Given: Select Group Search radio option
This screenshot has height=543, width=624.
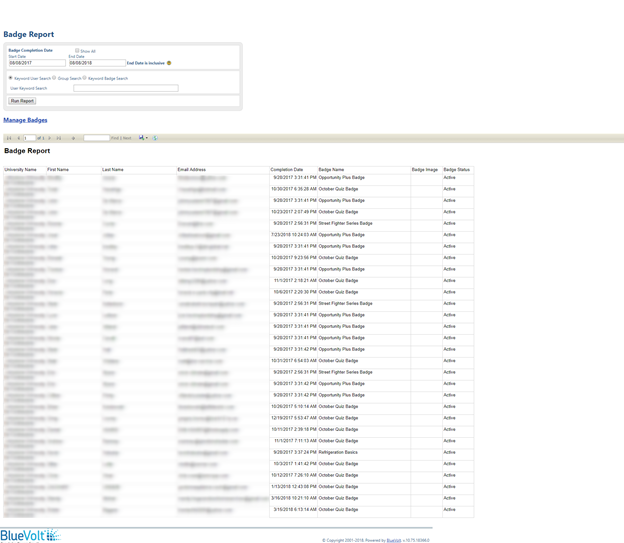Looking at the screenshot, I should pyautogui.click(x=55, y=78).
